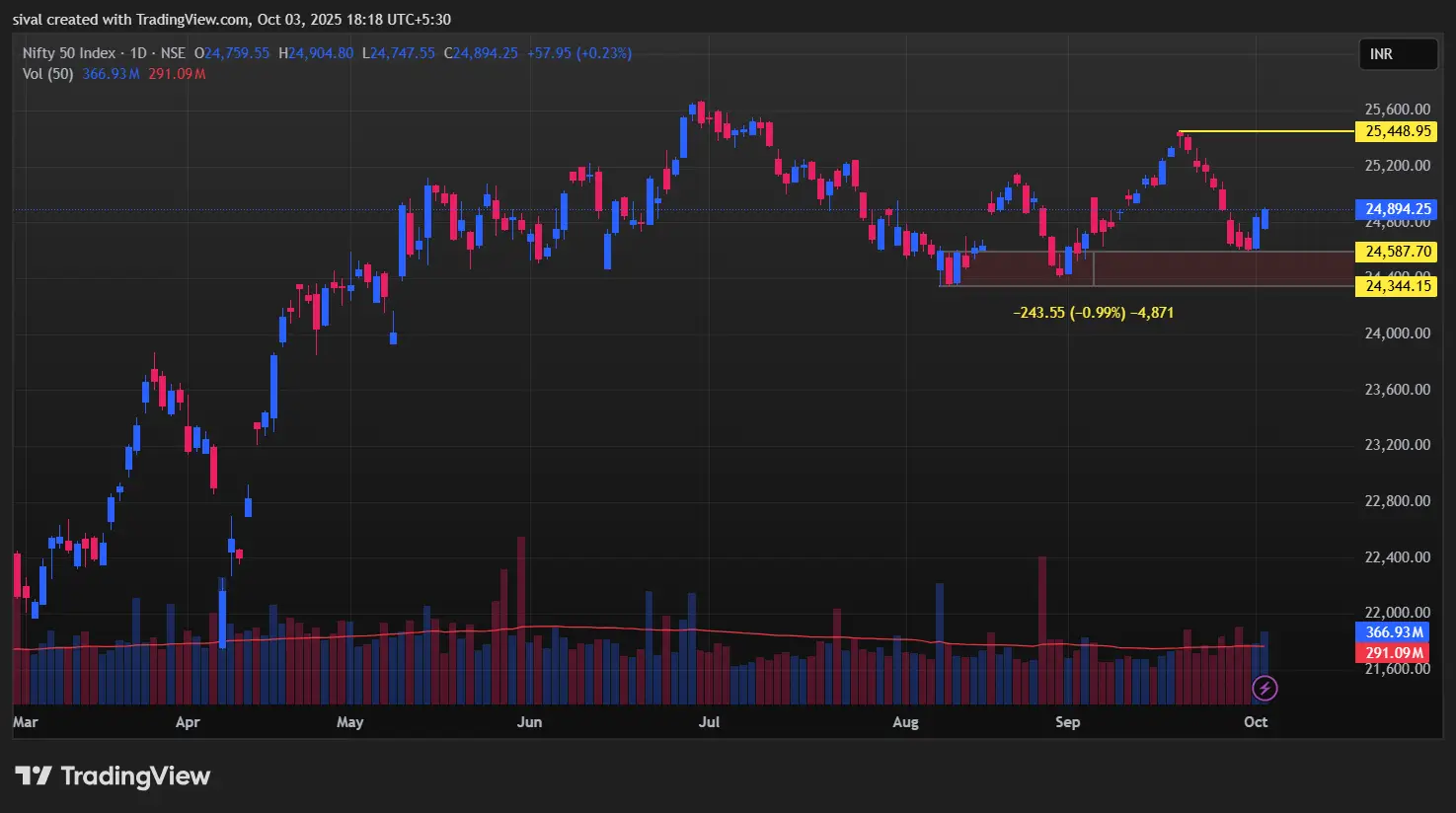Click the Jun label on time axis
Screen dimensions: 1456x813
(529, 722)
